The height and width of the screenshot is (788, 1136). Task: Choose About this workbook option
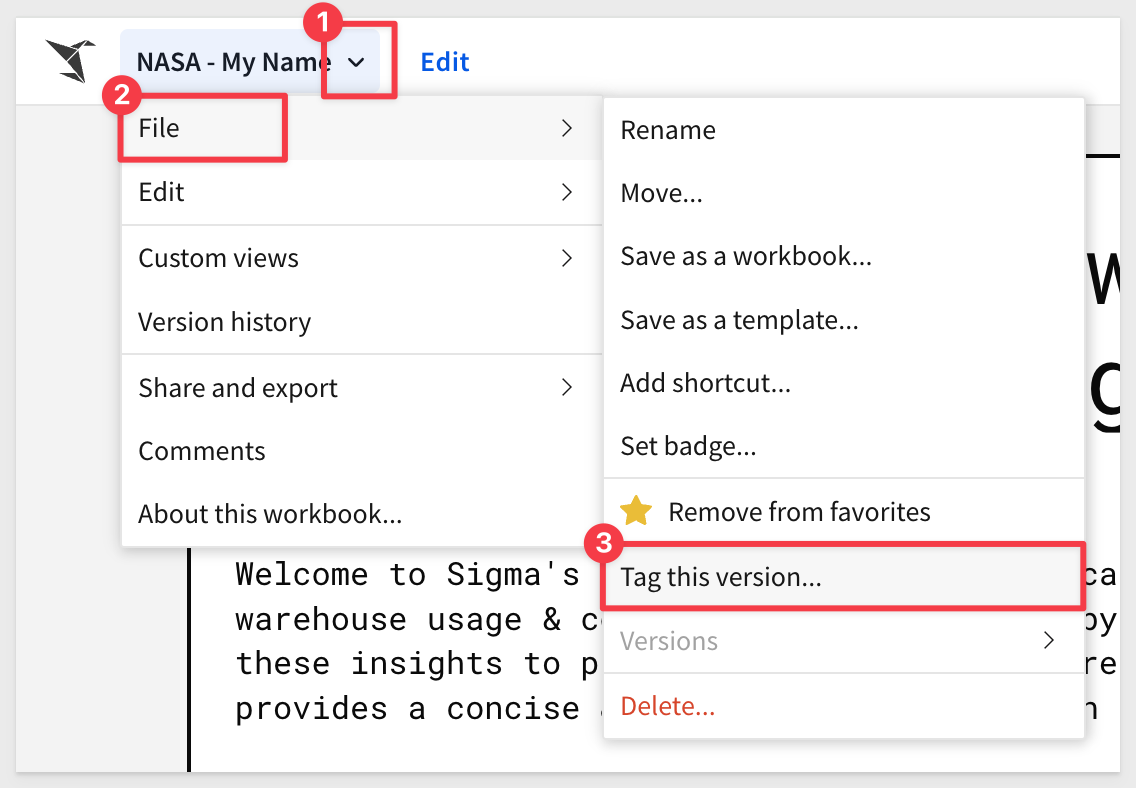(x=270, y=514)
